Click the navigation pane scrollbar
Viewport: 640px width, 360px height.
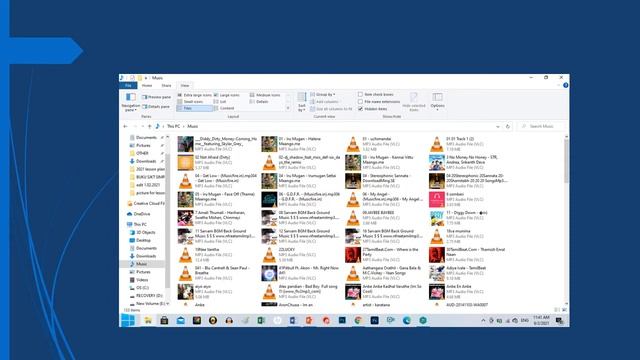167,220
